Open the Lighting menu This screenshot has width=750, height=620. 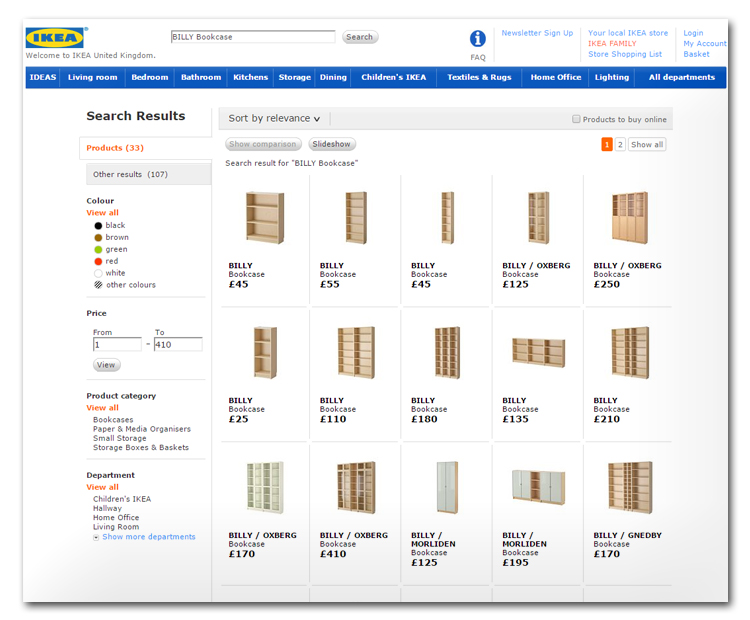tap(612, 78)
